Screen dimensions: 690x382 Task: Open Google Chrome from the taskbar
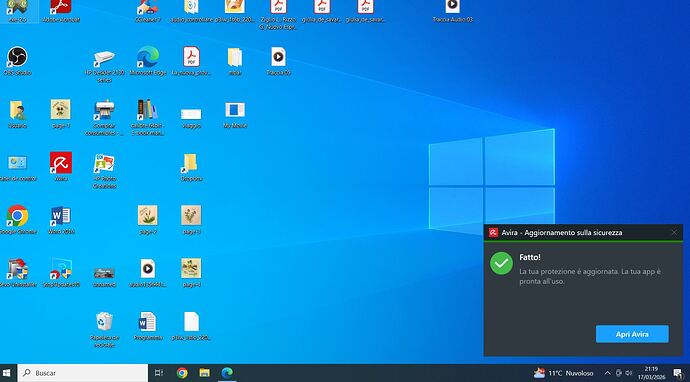point(182,373)
